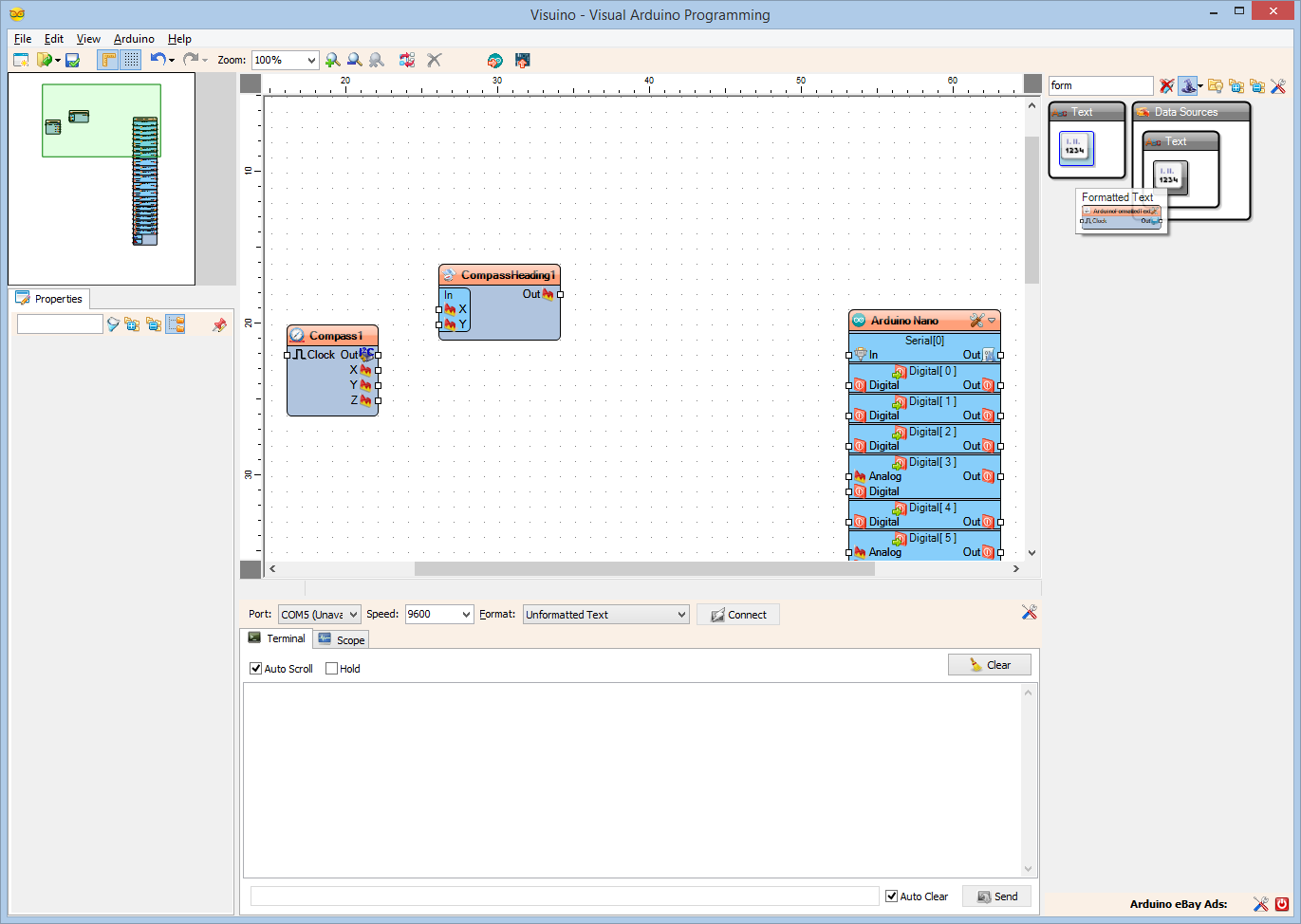
Task: Click the Connect button
Action: pyautogui.click(x=738, y=615)
